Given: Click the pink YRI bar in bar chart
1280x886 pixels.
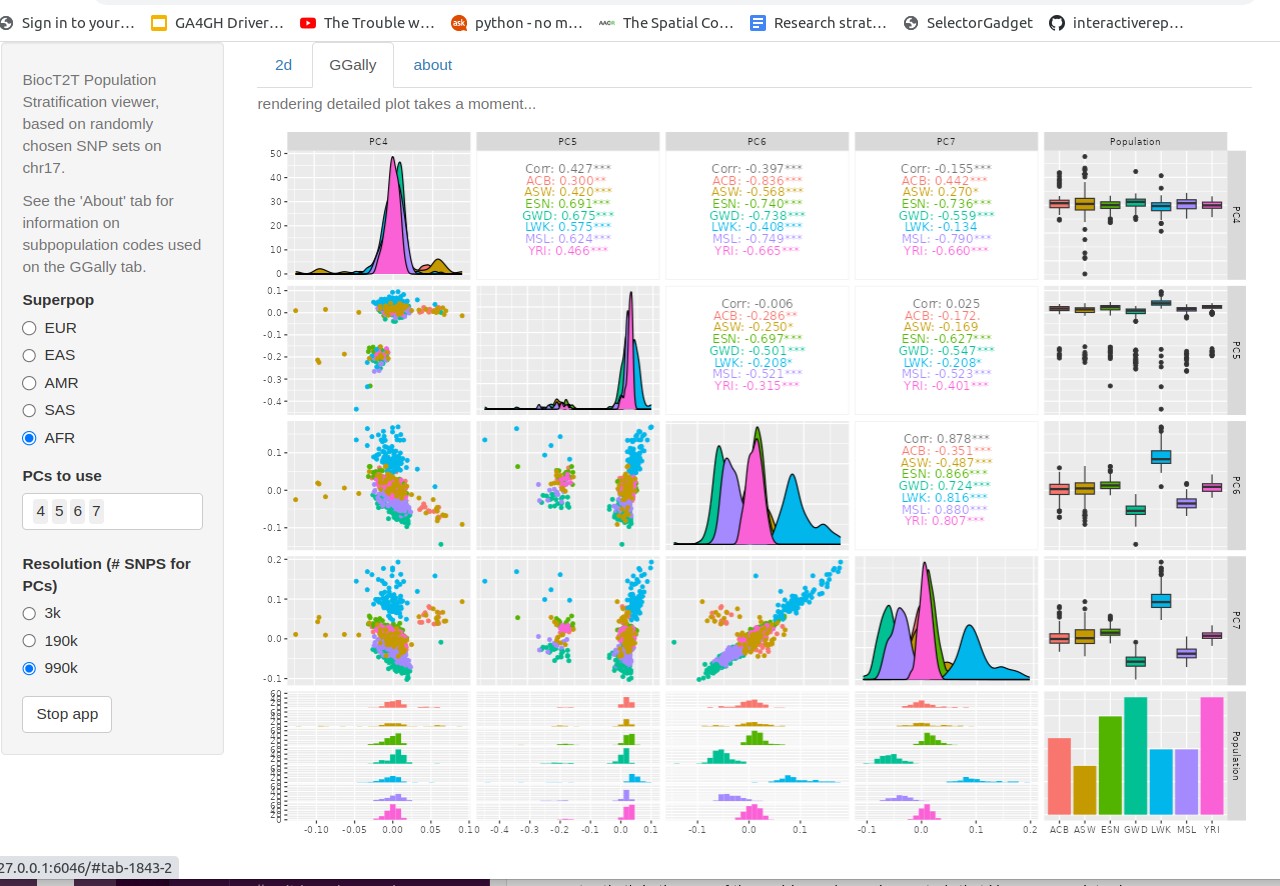Looking at the screenshot, I should point(1211,756).
